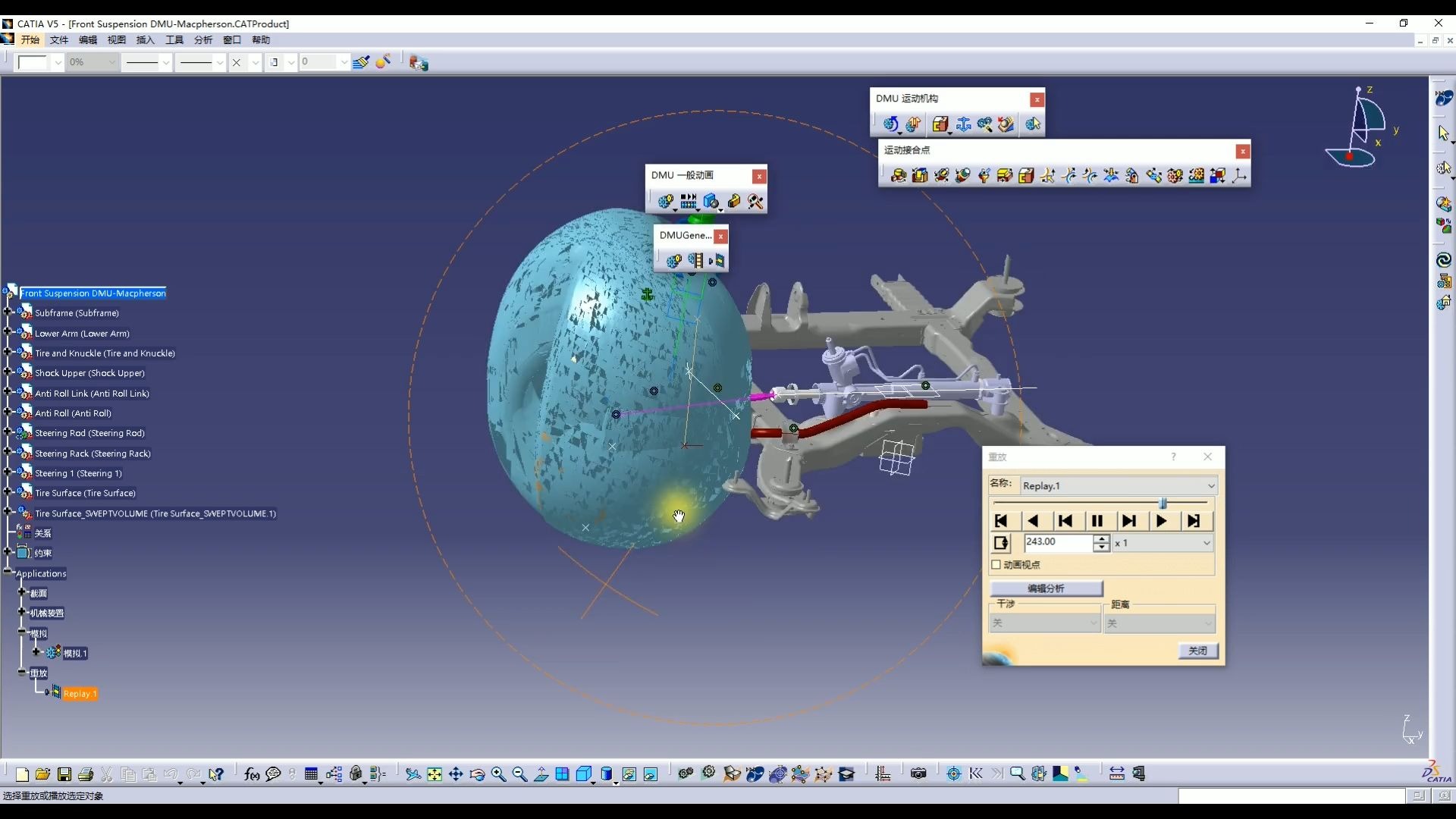The width and height of the screenshot is (1456, 819).
Task: Select Tire Surface (Tire Surface) tree item
Action: 85,494
